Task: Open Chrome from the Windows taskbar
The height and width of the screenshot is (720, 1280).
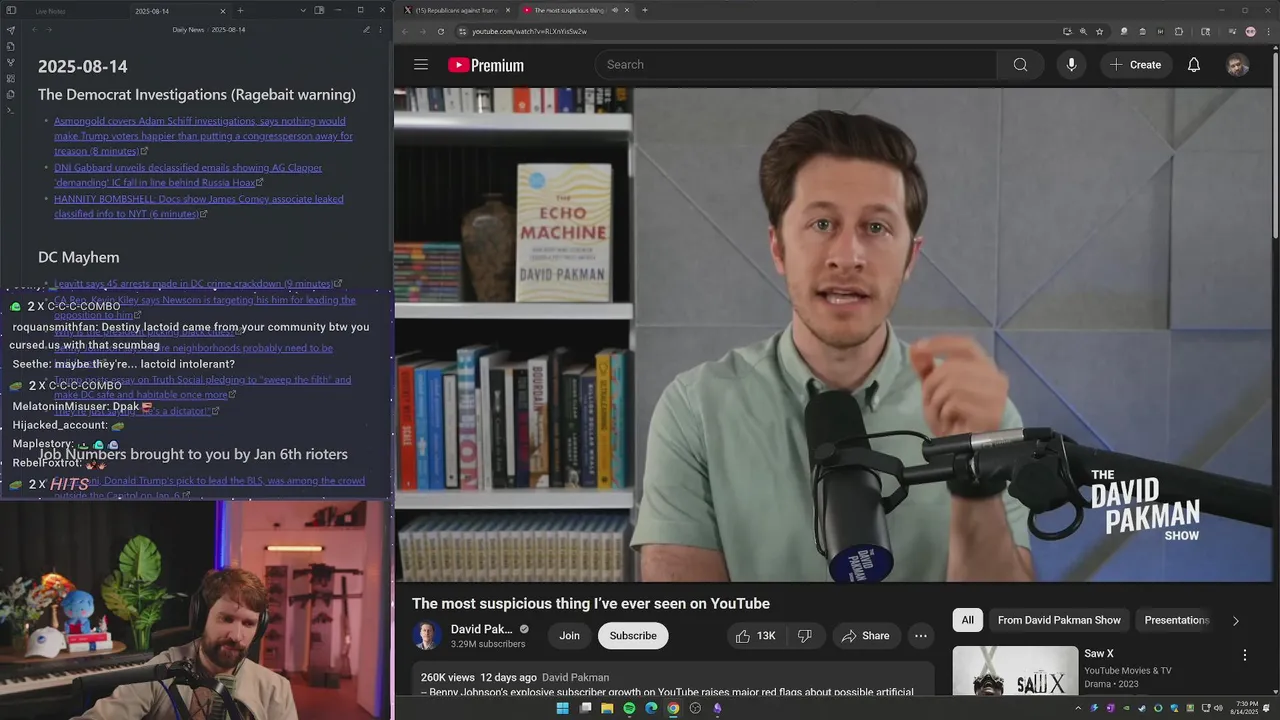Action: point(673,708)
